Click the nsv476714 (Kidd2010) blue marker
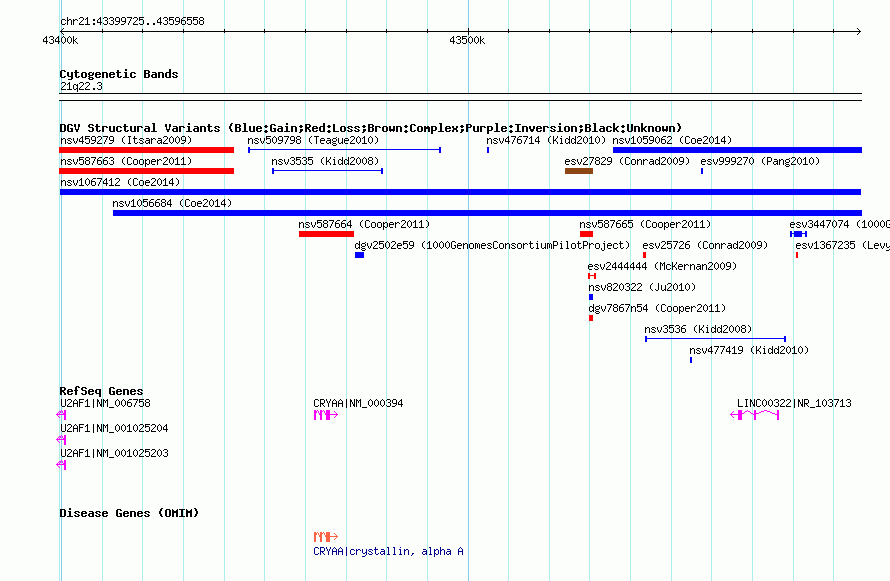This screenshot has height=581, width=890. (x=488, y=150)
